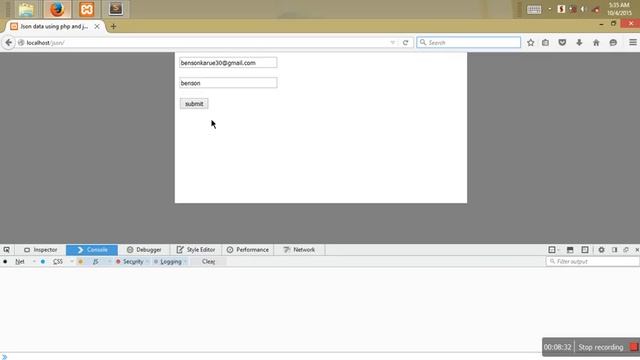Open the volume speaker tray icon
Screen dimensions: 640x360
pyautogui.click(x=583, y=9)
